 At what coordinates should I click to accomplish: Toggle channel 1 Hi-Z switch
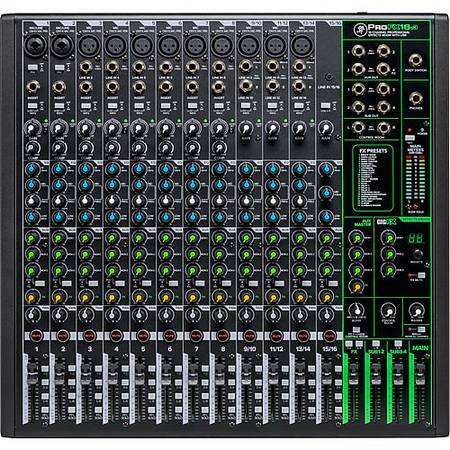point(32,67)
